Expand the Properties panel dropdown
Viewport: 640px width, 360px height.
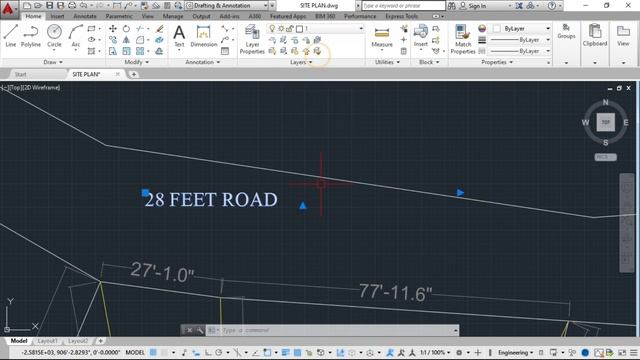pyautogui.click(x=497, y=62)
